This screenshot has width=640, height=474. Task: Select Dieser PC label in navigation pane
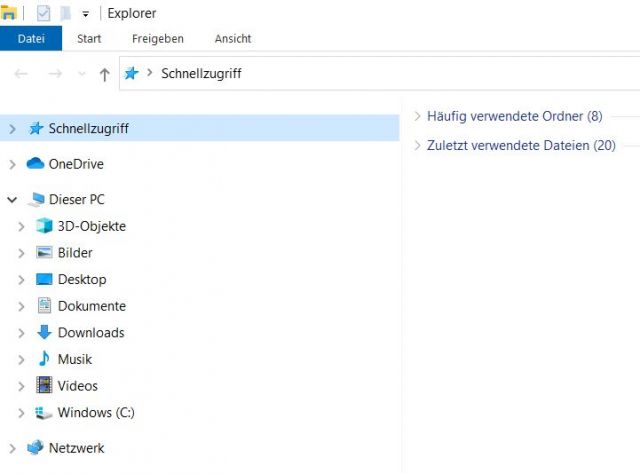click(x=77, y=199)
